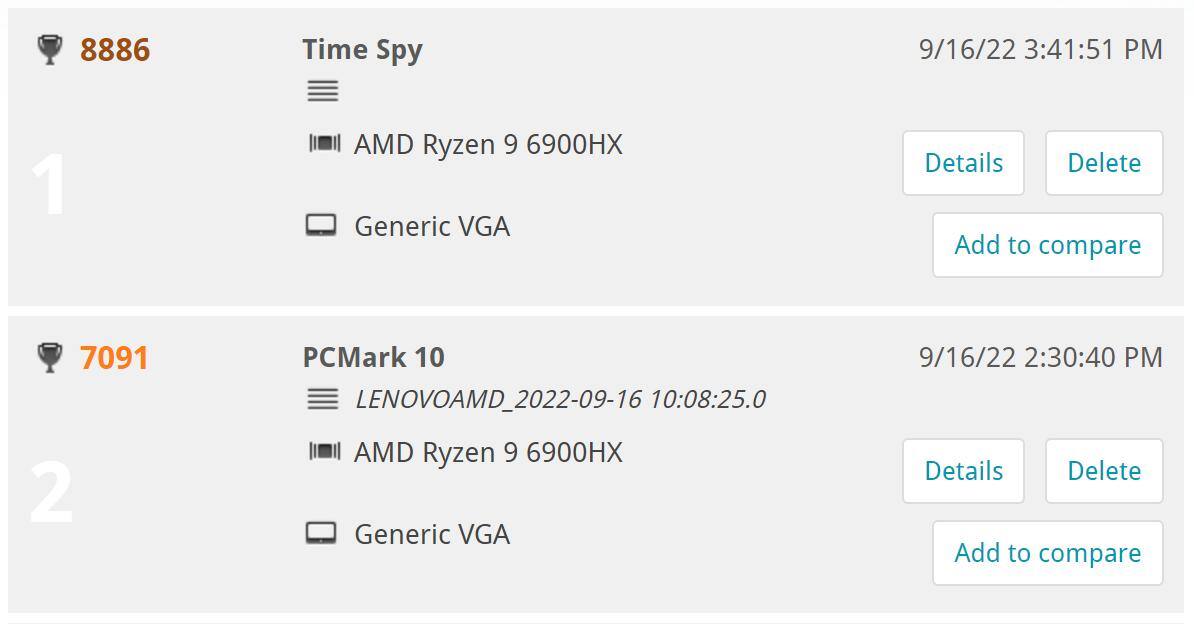1194x624 pixels.
Task: Click the graphics card icon in the PCMark 10 result
Action: [x=321, y=533]
